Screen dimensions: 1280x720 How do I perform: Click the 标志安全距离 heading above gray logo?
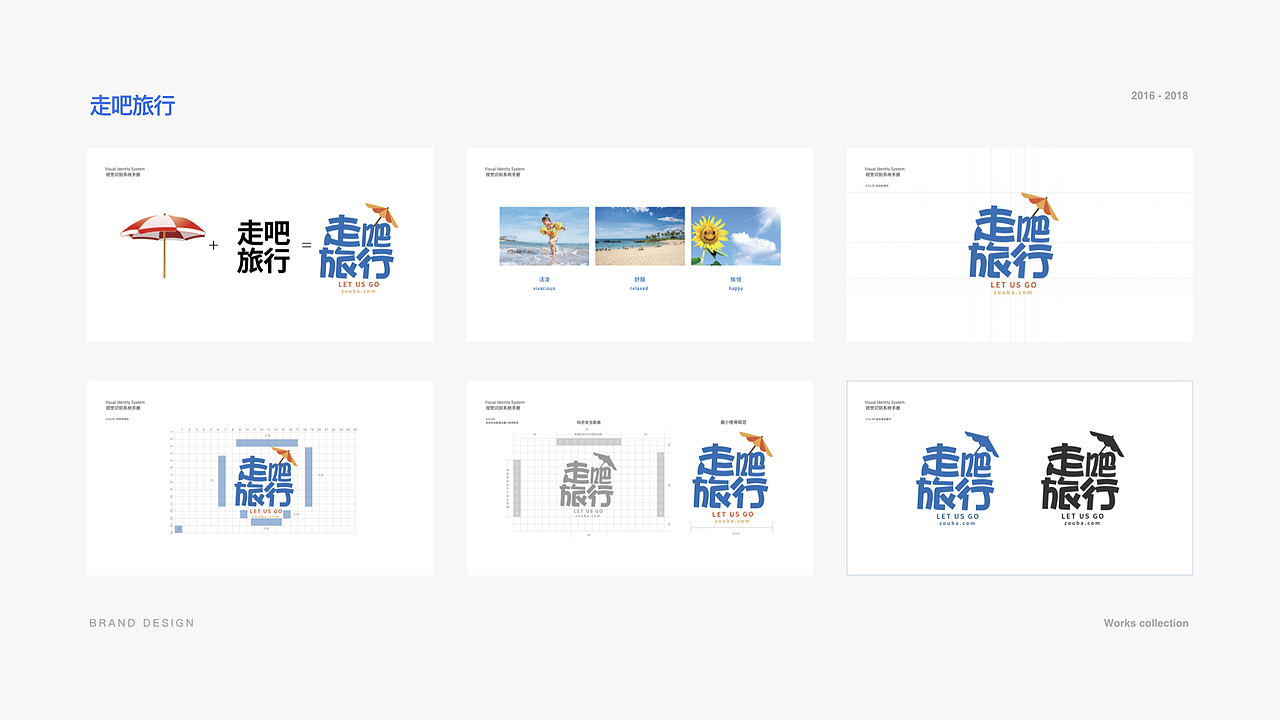click(x=588, y=423)
